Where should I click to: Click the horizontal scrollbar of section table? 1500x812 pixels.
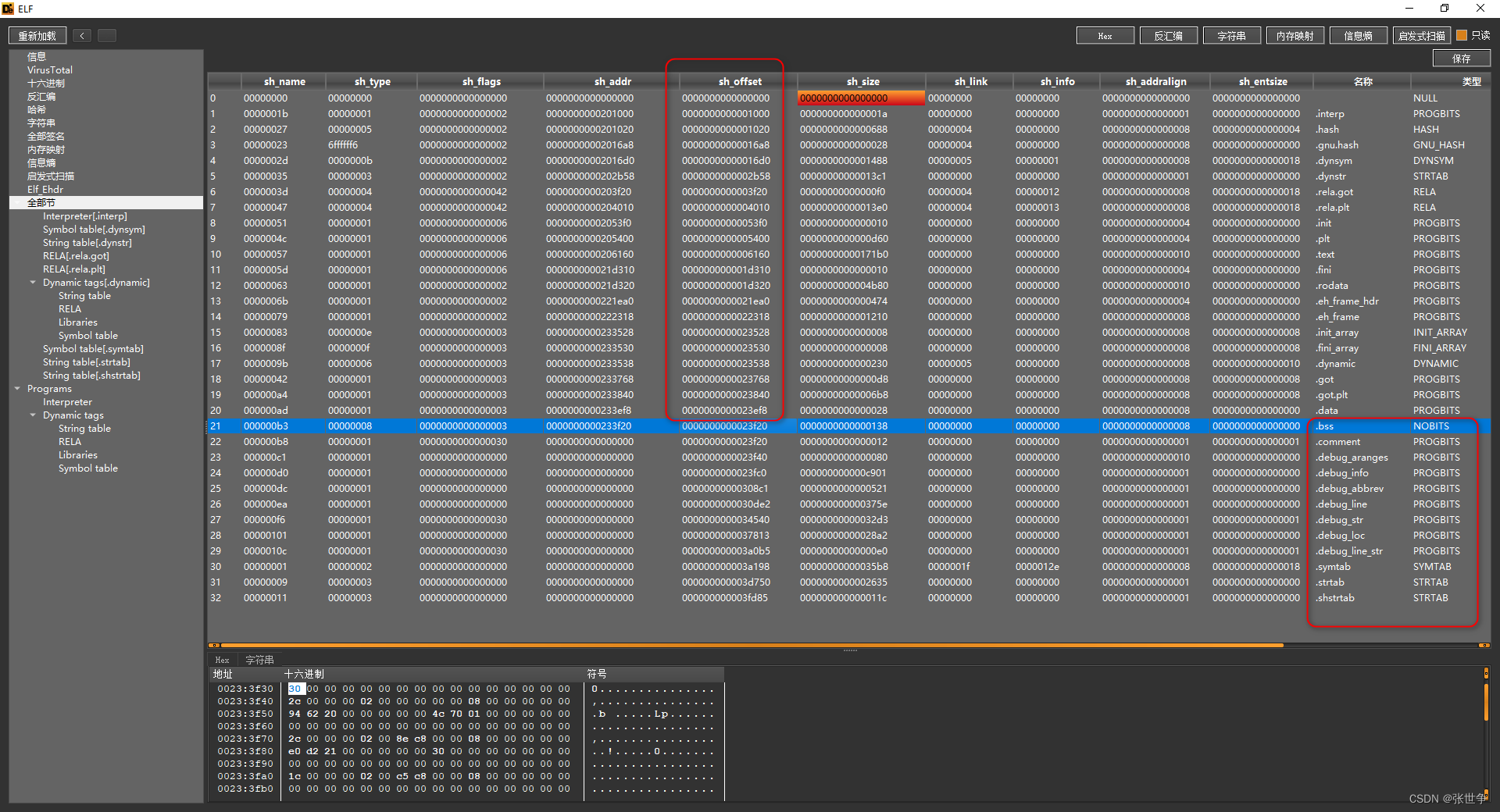752,645
